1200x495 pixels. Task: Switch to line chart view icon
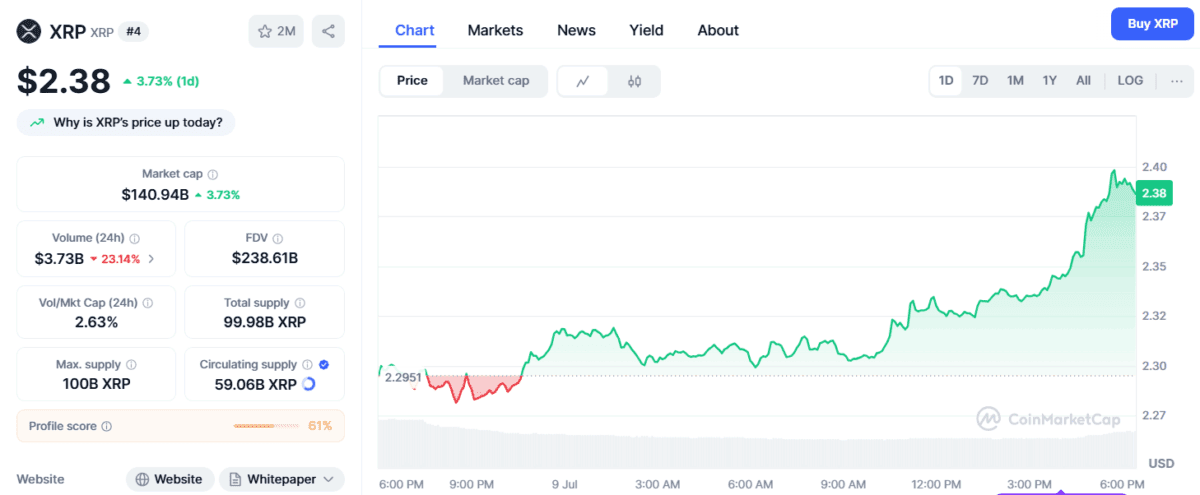click(x=582, y=81)
